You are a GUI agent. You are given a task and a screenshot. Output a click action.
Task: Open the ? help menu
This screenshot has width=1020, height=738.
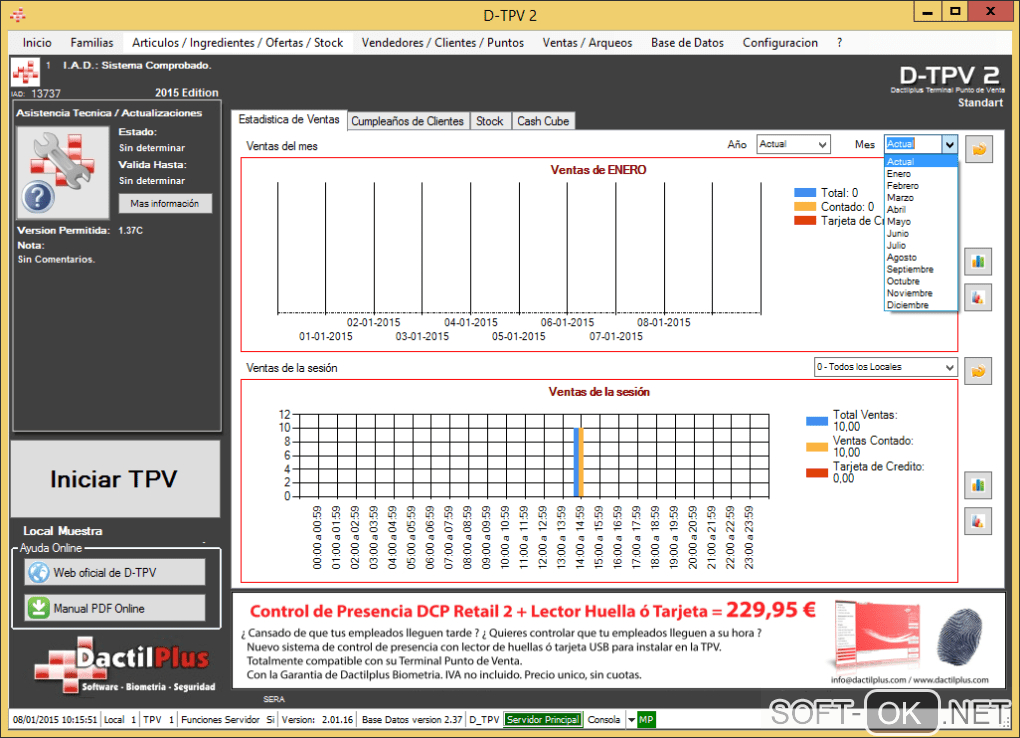[839, 42]
